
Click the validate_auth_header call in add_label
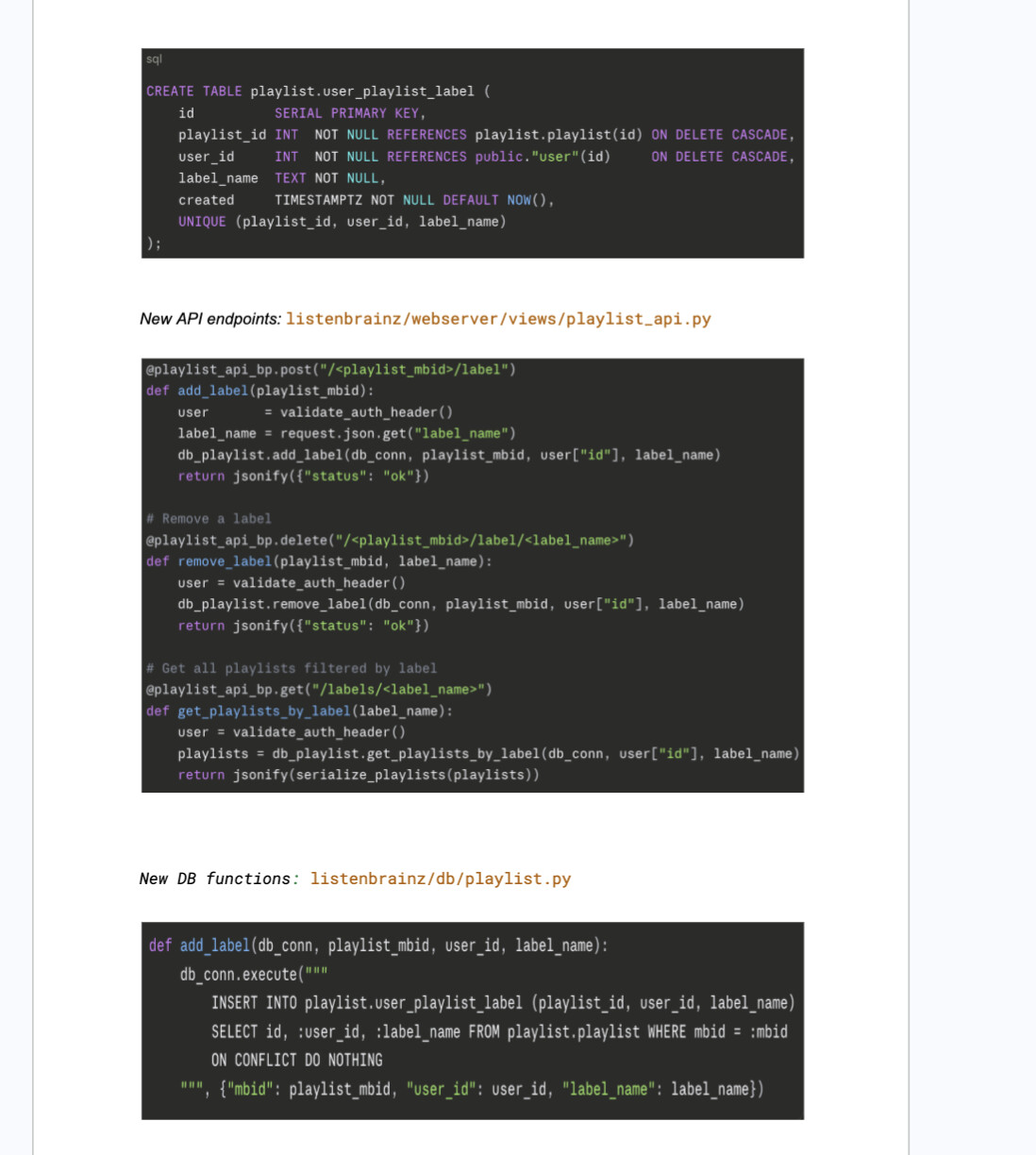(366, 412)
